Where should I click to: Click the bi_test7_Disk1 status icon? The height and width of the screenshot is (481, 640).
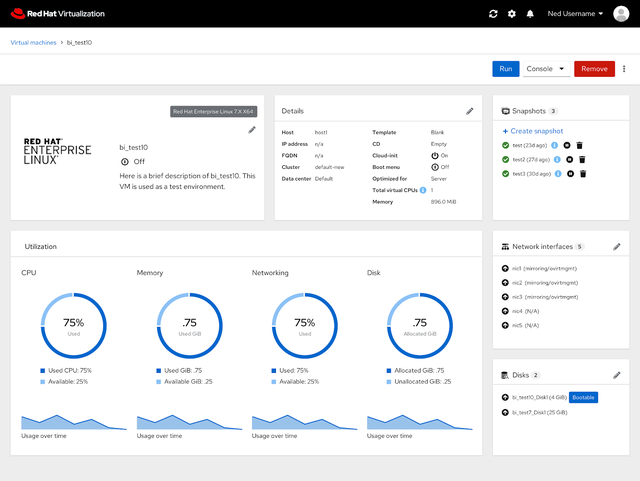(x=505, y=412)
